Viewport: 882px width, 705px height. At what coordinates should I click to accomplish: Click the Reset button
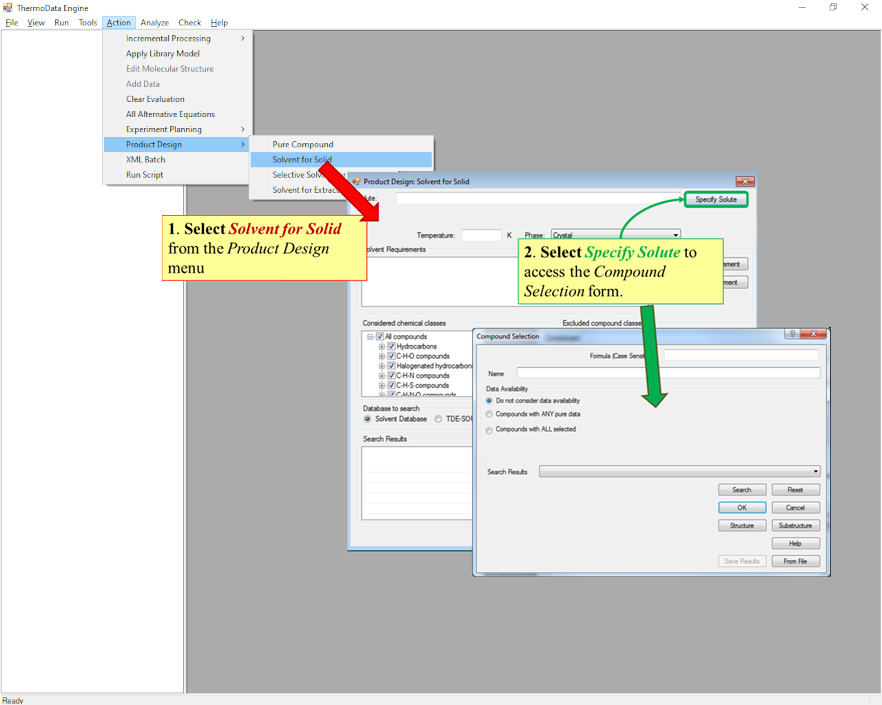coord(795,490)
